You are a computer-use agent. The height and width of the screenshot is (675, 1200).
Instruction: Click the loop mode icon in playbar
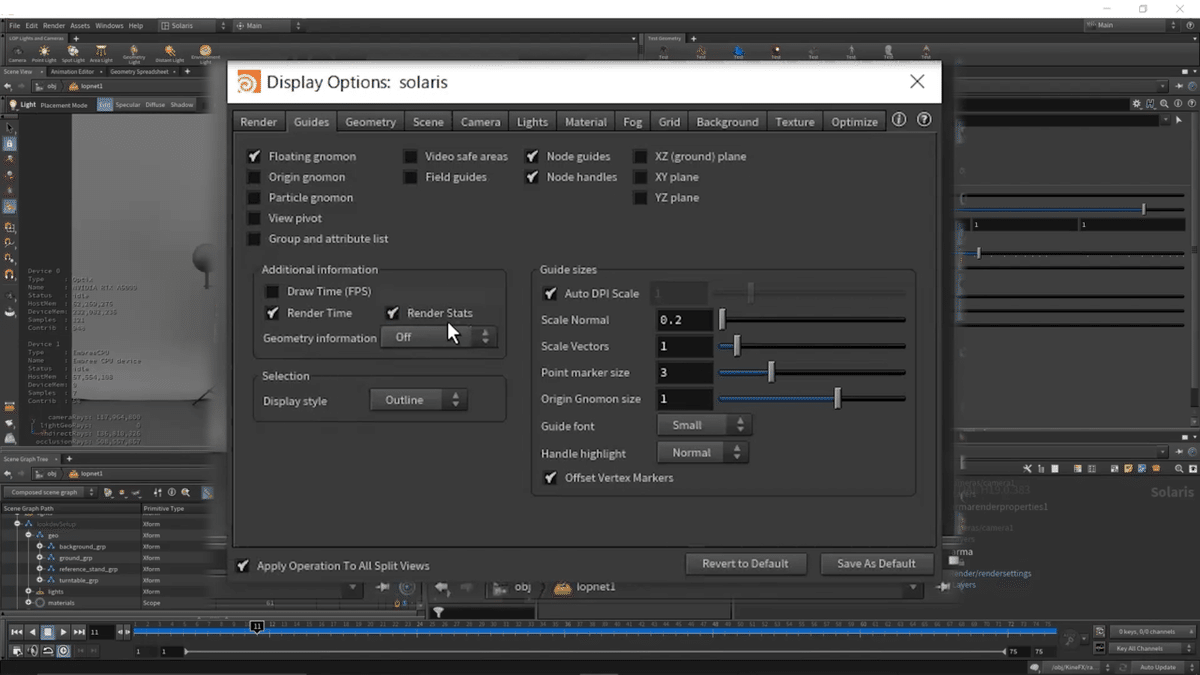click(x=47, y=651)
